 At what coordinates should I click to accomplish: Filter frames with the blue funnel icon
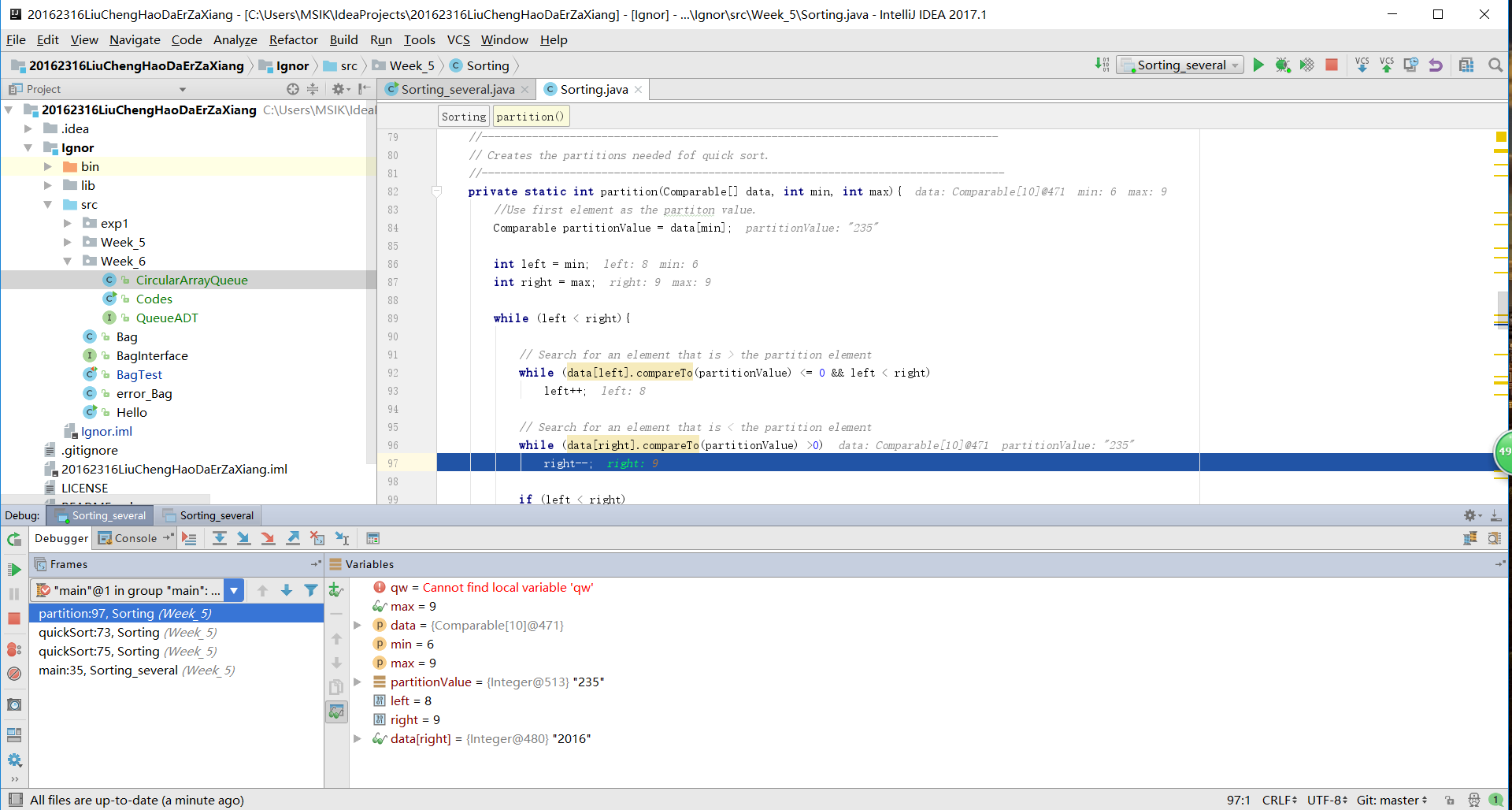point(311,590)
